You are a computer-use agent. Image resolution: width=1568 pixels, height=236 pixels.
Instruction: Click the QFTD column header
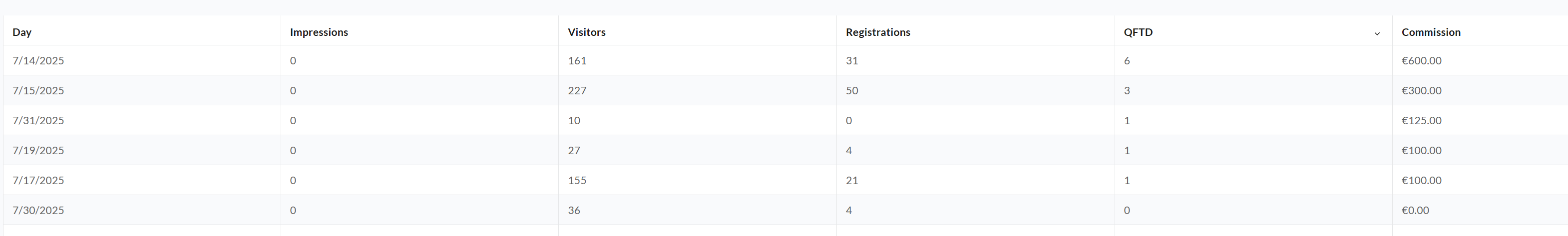pyautogui.click(x=1138, y=32)
